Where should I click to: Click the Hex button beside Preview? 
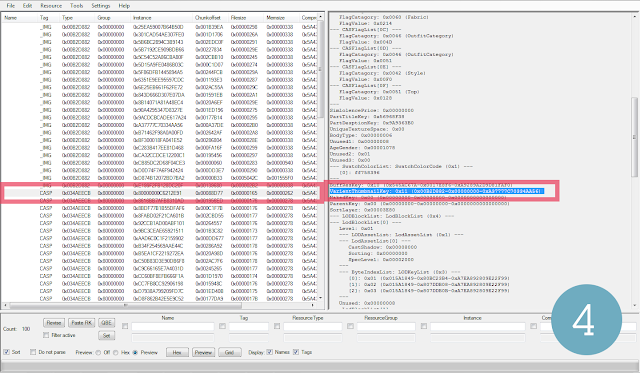click(177, 352)
